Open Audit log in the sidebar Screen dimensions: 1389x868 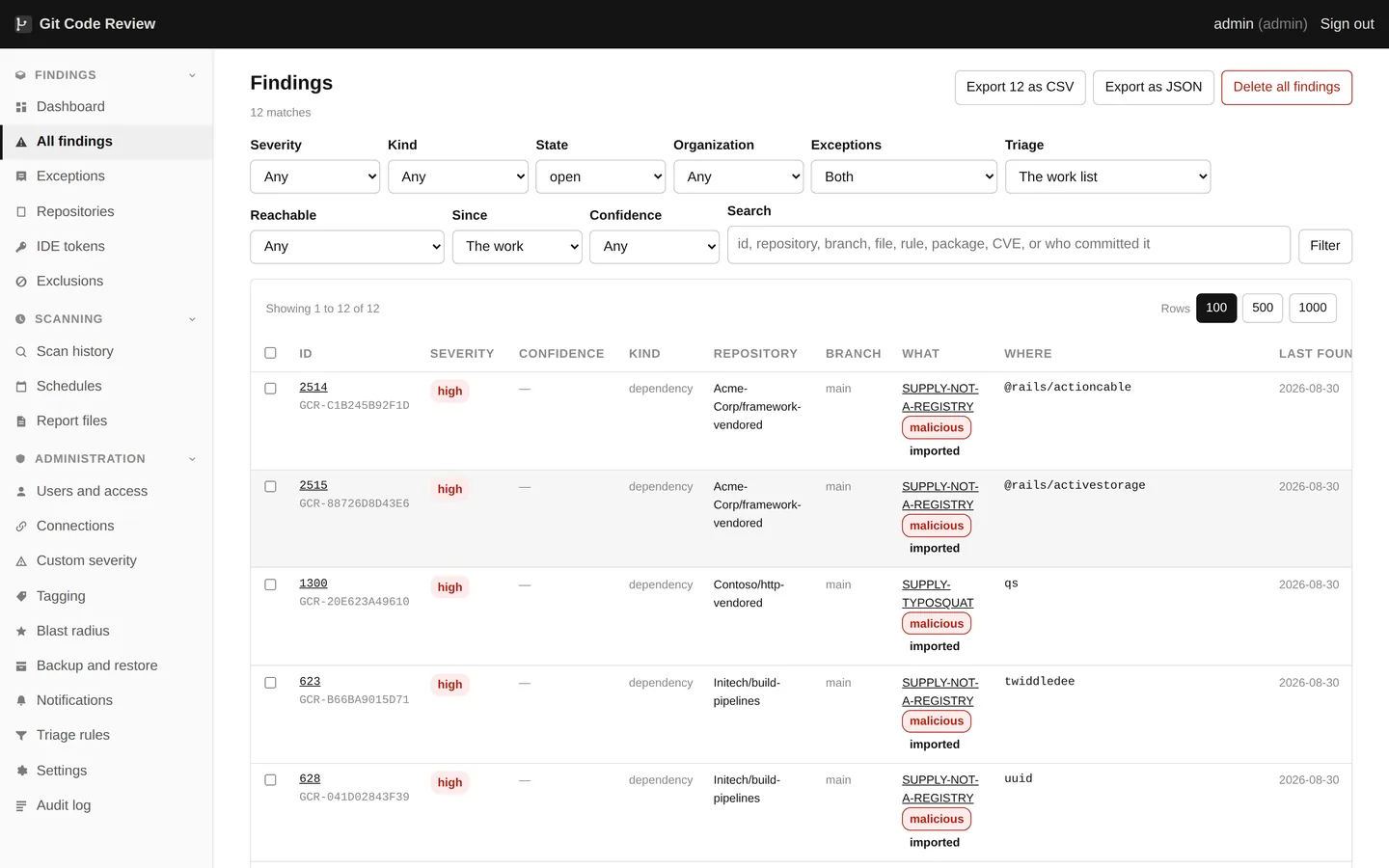pyautogui.click(x=106, y=805)
